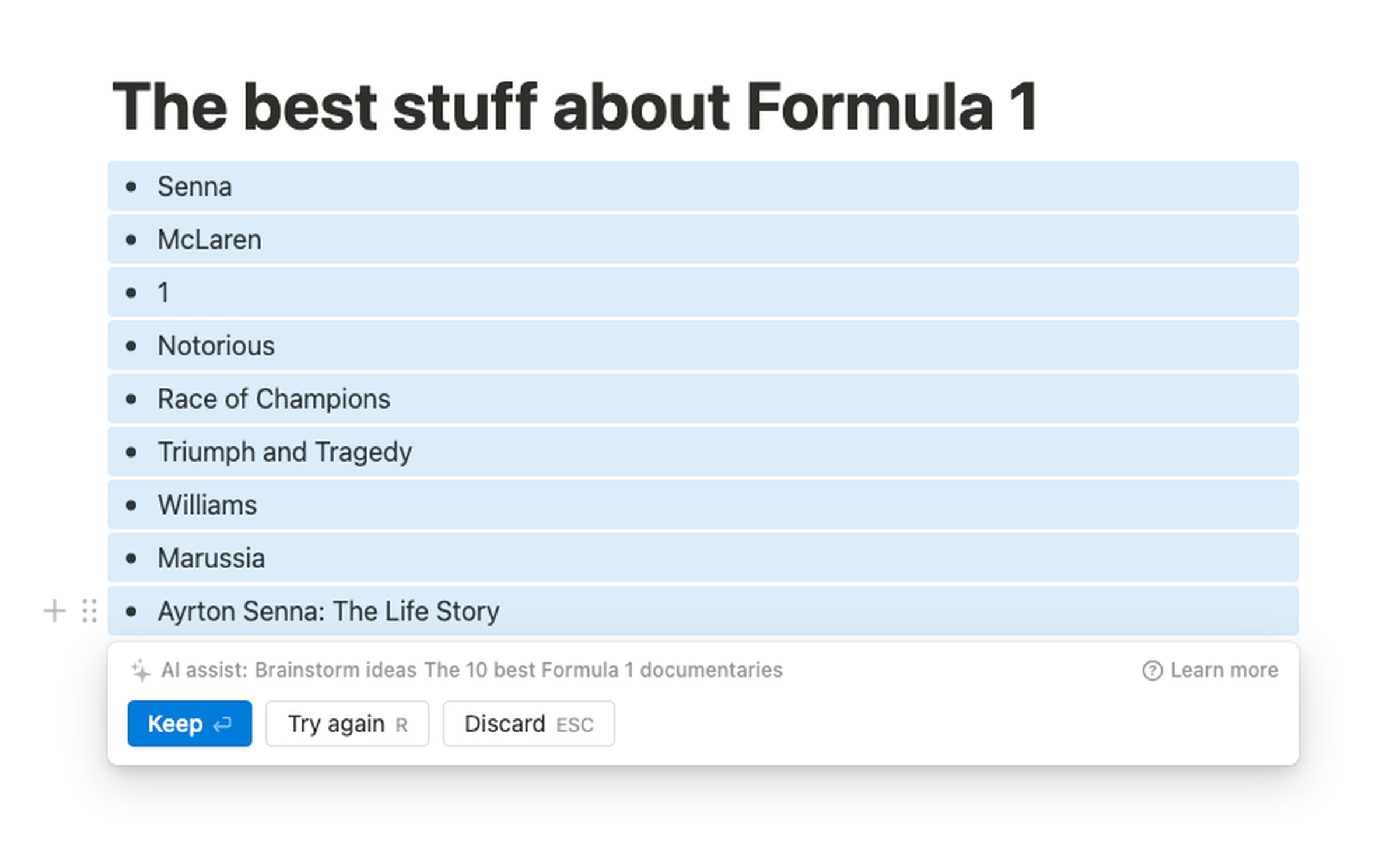Click the AI assist prompt text
This screenshot has width=1400, height=848.
(471, 670)
